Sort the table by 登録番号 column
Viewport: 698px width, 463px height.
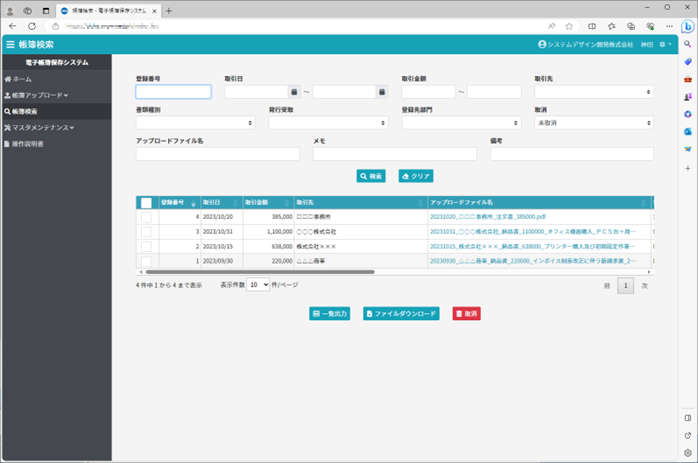179,203
